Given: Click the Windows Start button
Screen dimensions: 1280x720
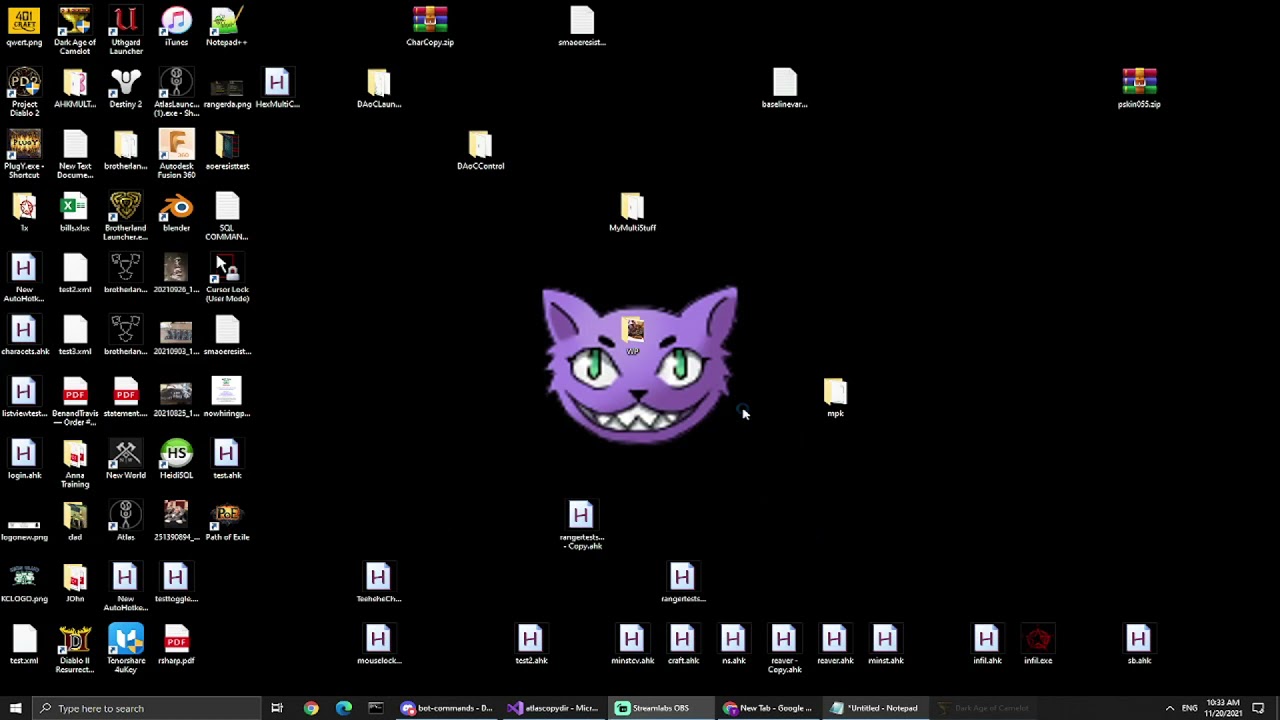Looking at the screenshot, I should coord(14,708).
